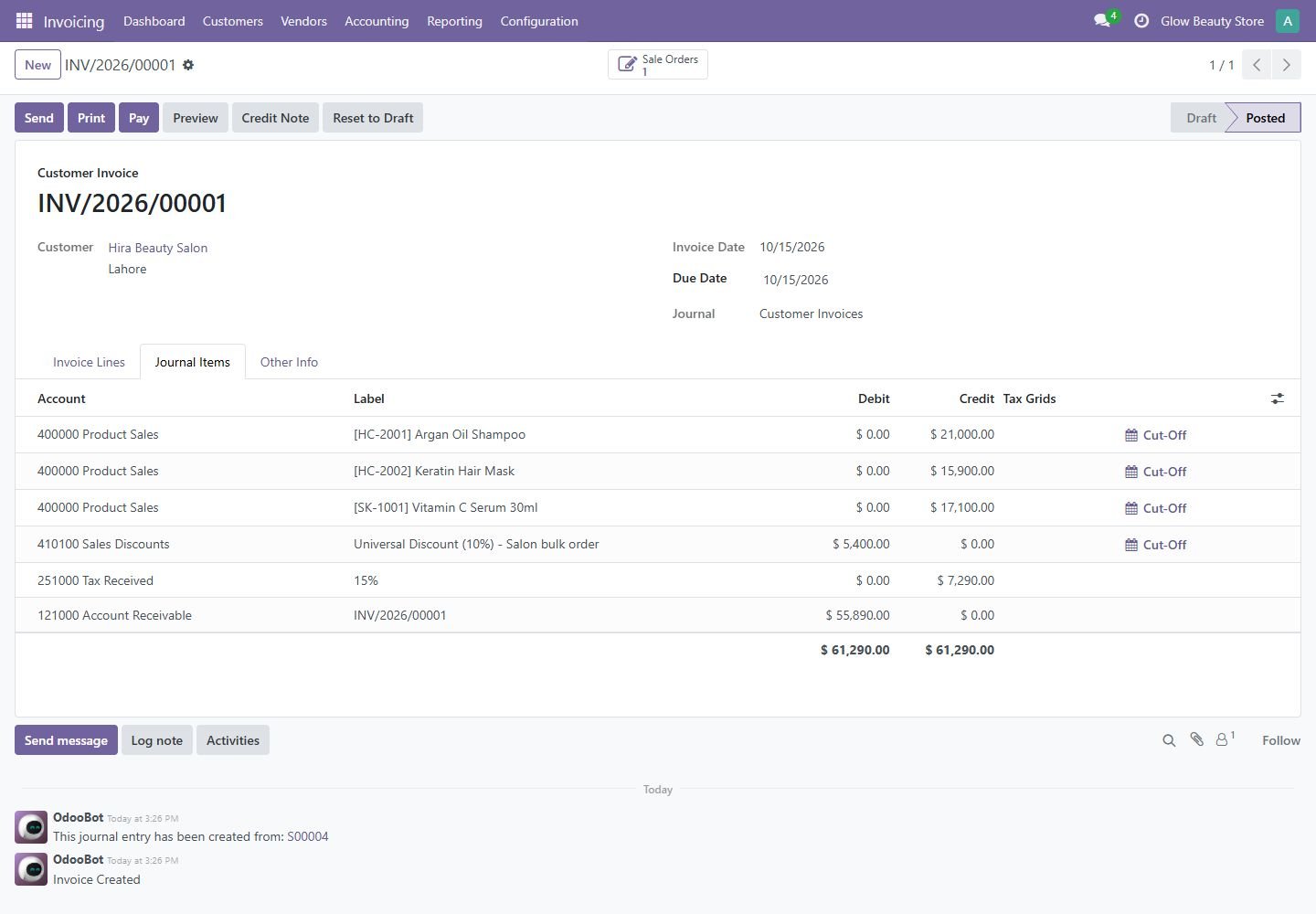1316x914 pixels.
Task: Register payment with the Pay button
Action: (139, 118)
